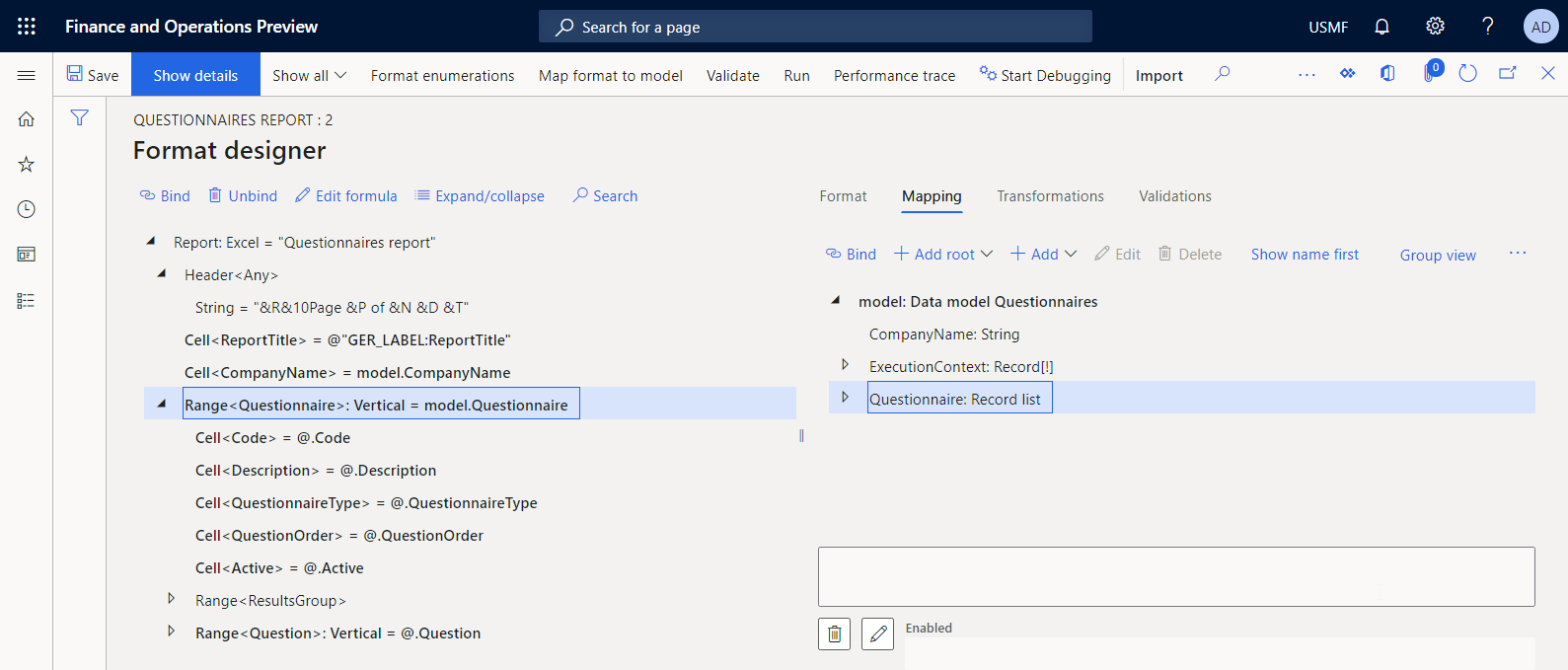The width and height of the screenshot is (1568, 670).
Task: Expand Range<ResultsGroup> node
Action: pyautogui.click(x=172, y=599)
